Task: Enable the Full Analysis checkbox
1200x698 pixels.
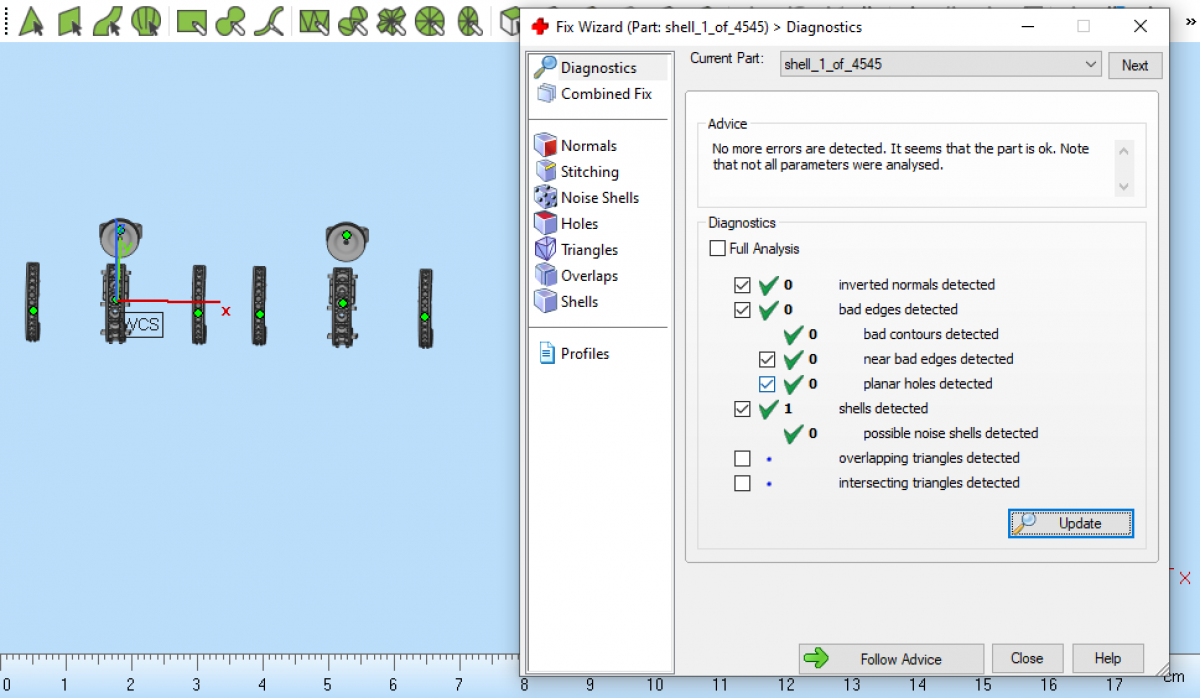Action: tap(717, 248)
